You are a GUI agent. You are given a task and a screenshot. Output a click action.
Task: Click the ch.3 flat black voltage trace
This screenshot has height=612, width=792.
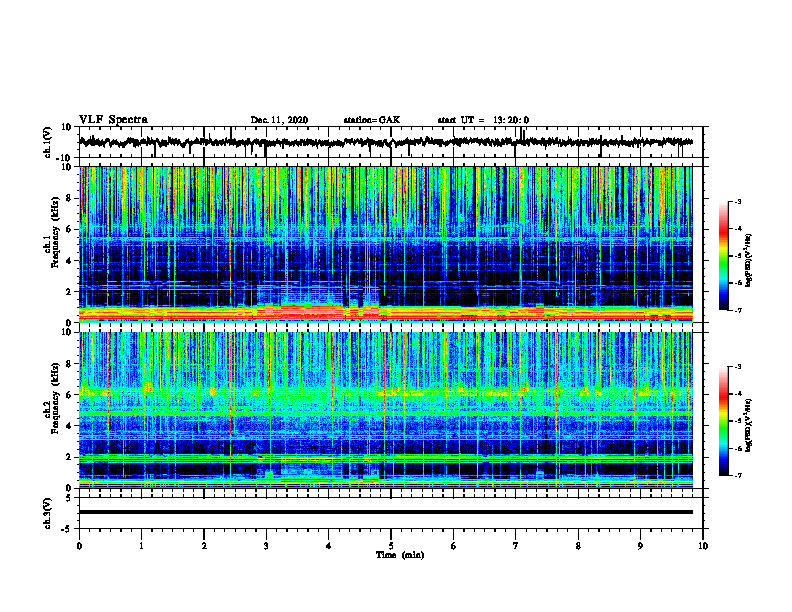[385, 512]
